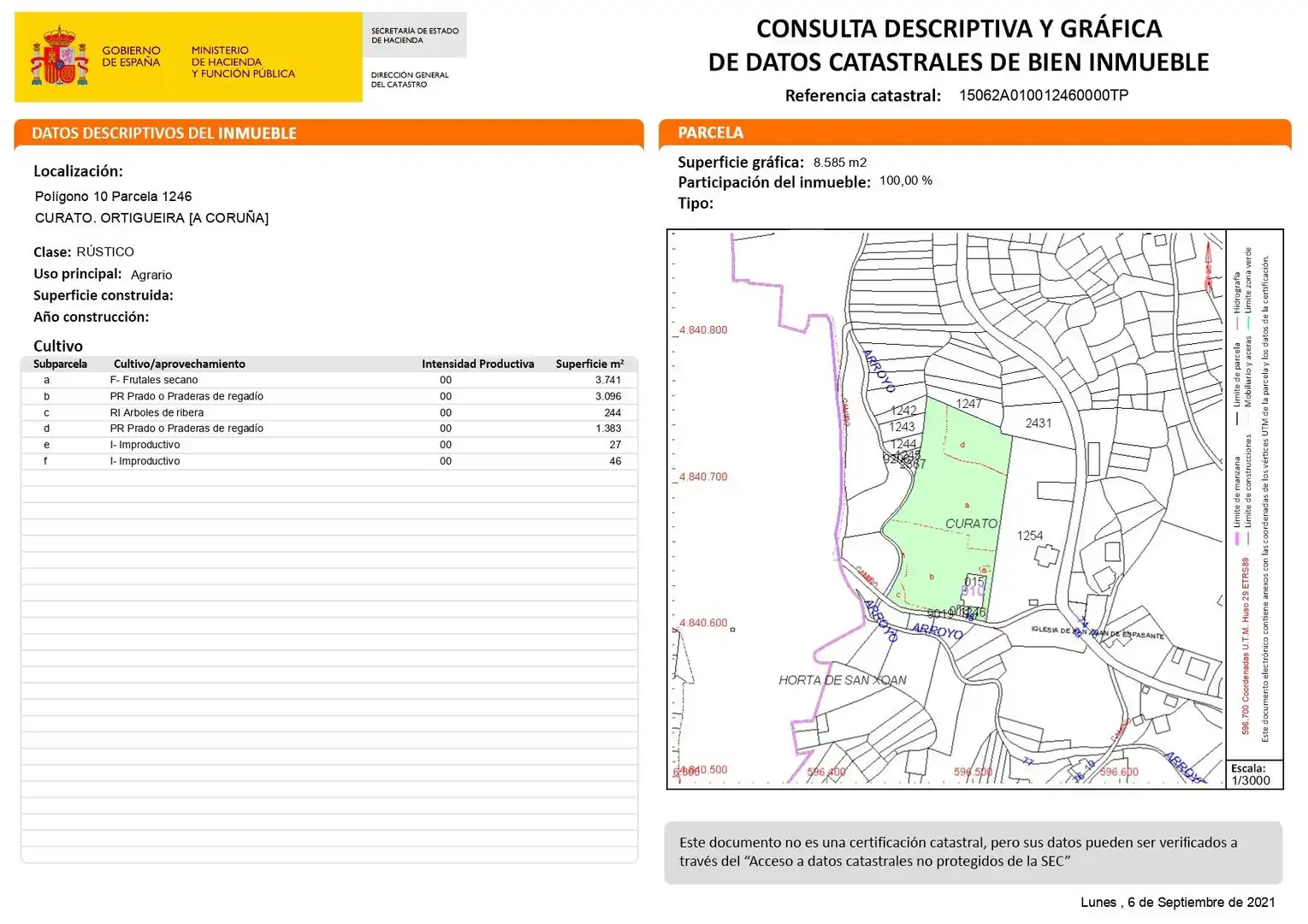
Task: Select I- Improductivo in subparcela f row
Action: pyautogui.click(x=145, y=461)
